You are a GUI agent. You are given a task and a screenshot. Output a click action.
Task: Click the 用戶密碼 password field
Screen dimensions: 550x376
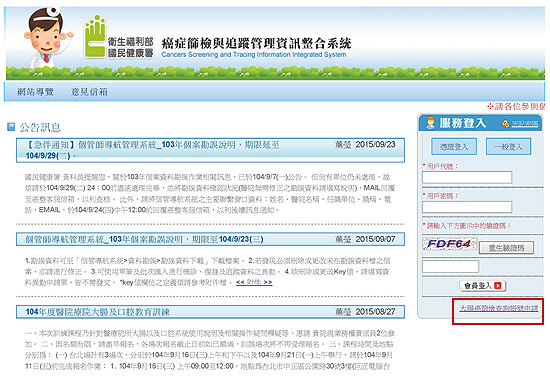click(x=467, y=207)
